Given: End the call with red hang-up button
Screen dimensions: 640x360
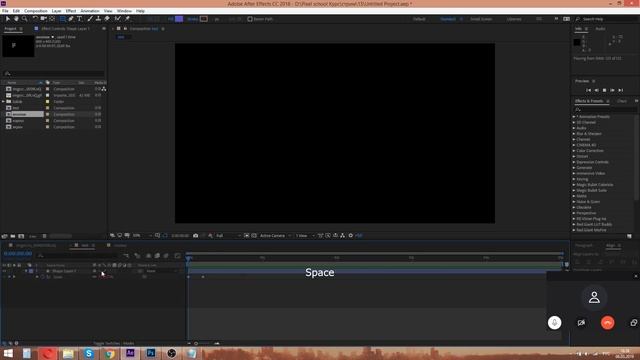Looking at the screenshot, I should [x=607, y=323].
